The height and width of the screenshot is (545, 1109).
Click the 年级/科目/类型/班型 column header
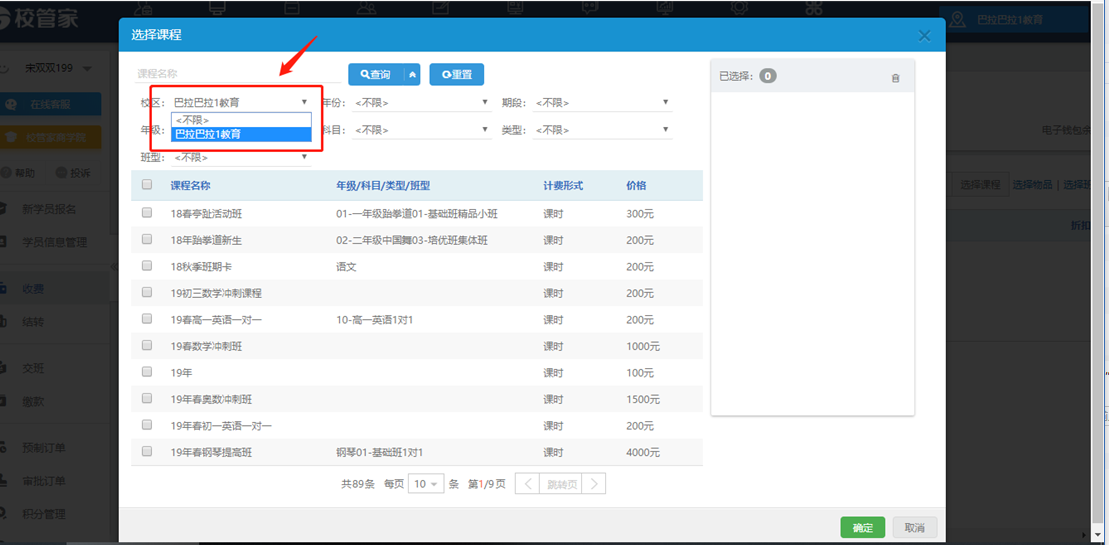click(x=383, y=186)
